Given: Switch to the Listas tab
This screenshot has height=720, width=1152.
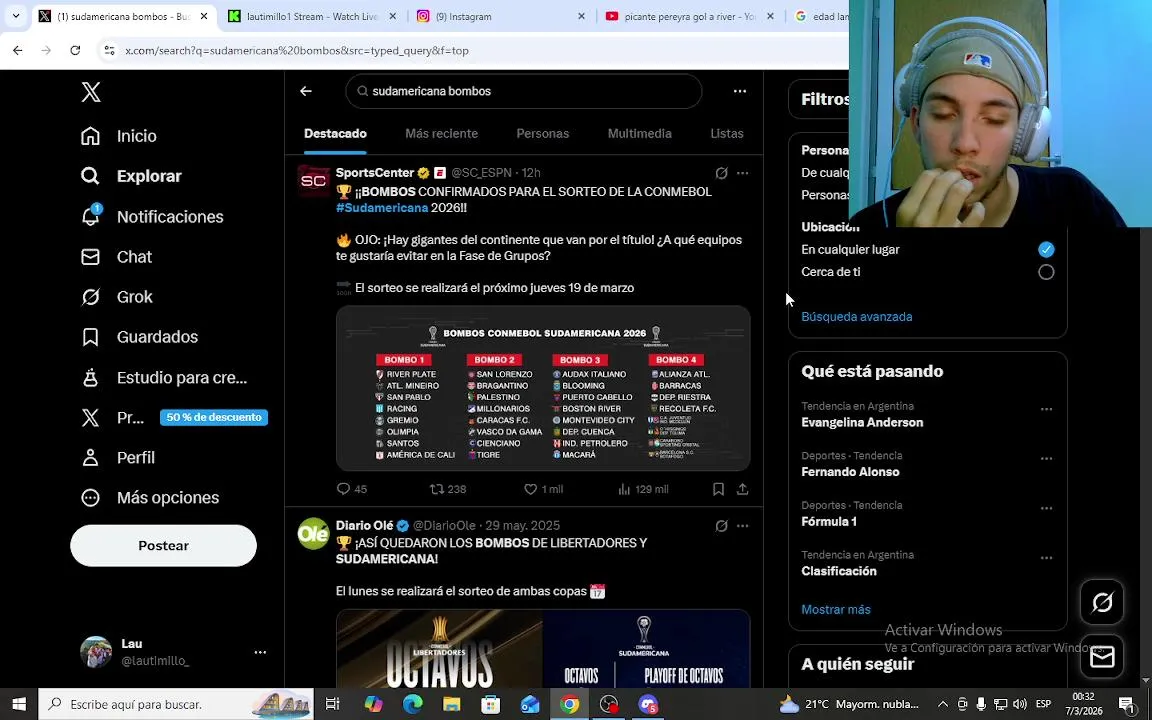Looking at the screenshot, I should 727,134.
